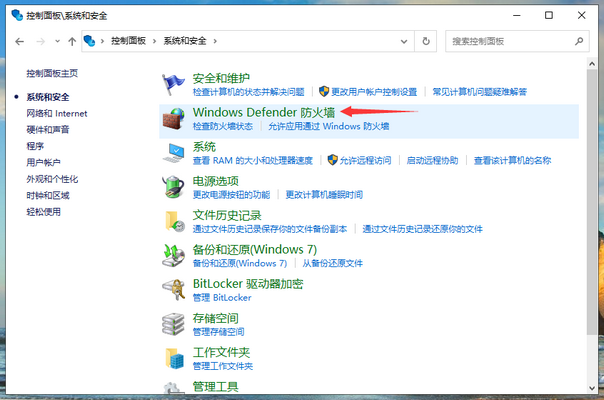Select 网络和 Internet in the sidebar
This screenshot has height=400, width=604.
click(57, 113)
